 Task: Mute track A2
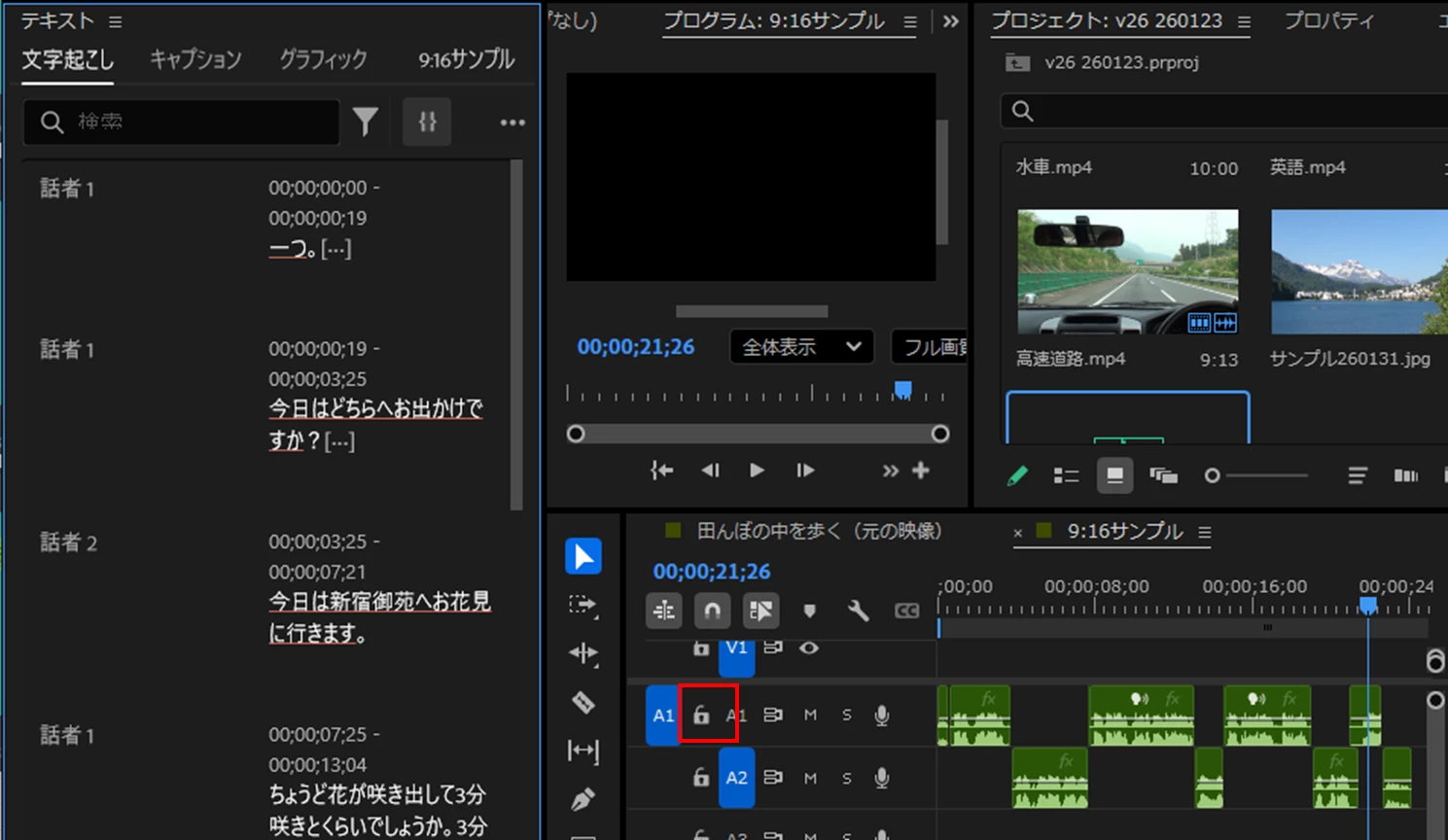[810, 778]
